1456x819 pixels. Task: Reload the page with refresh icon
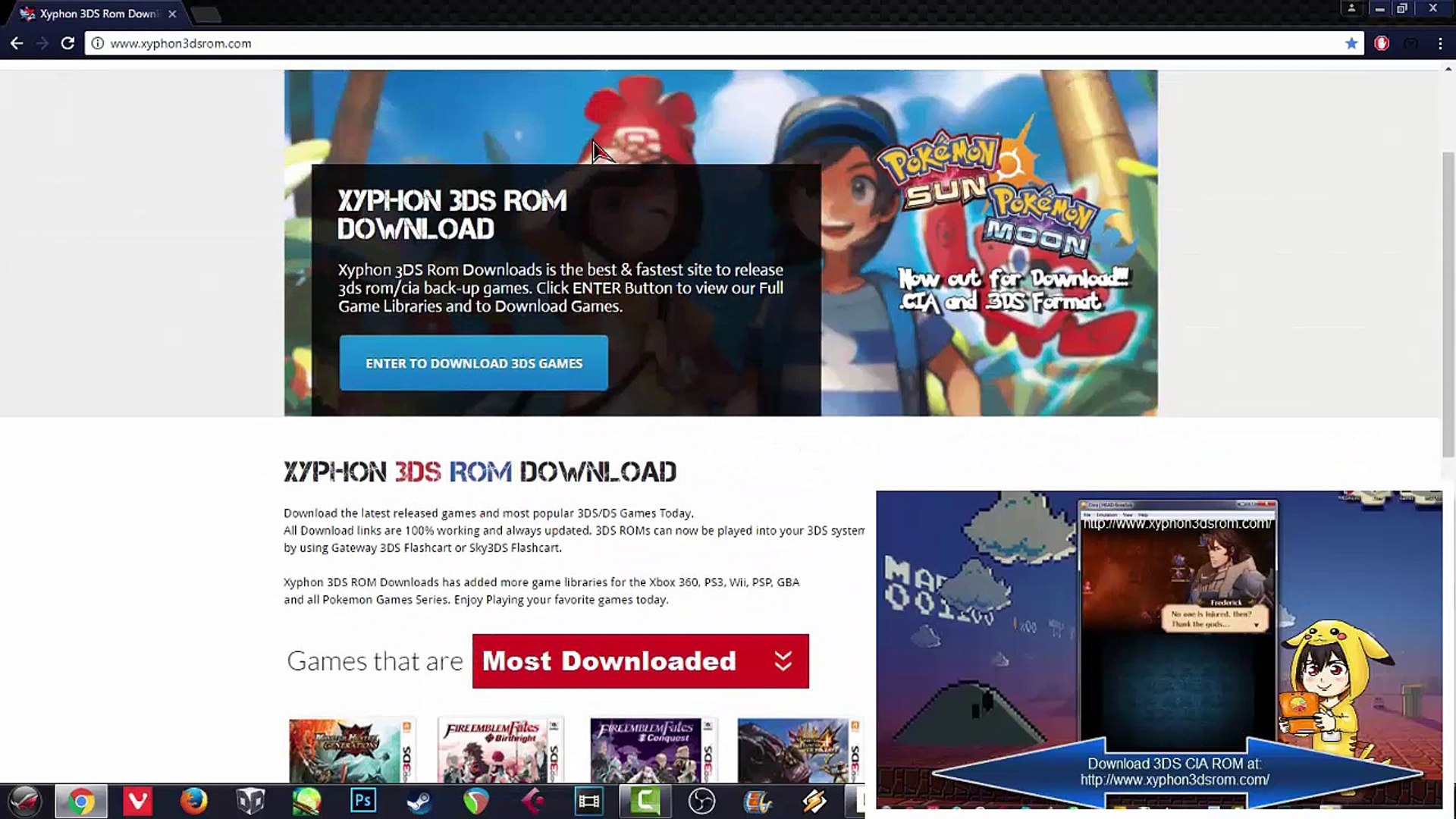point(67,43)
